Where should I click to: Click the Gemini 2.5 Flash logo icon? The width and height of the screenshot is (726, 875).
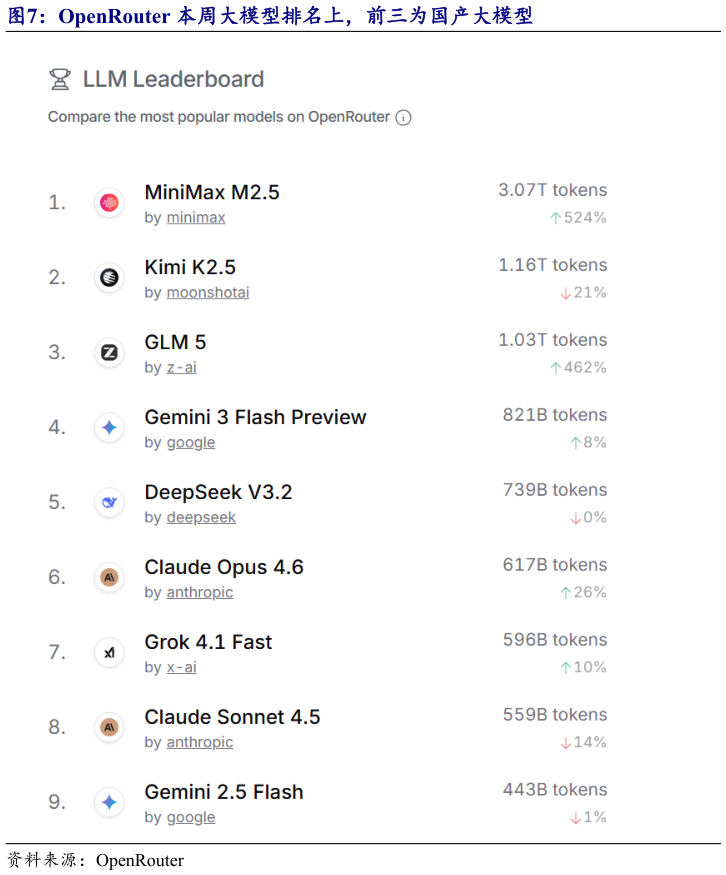pyautogui.click(x=109, y=803)
